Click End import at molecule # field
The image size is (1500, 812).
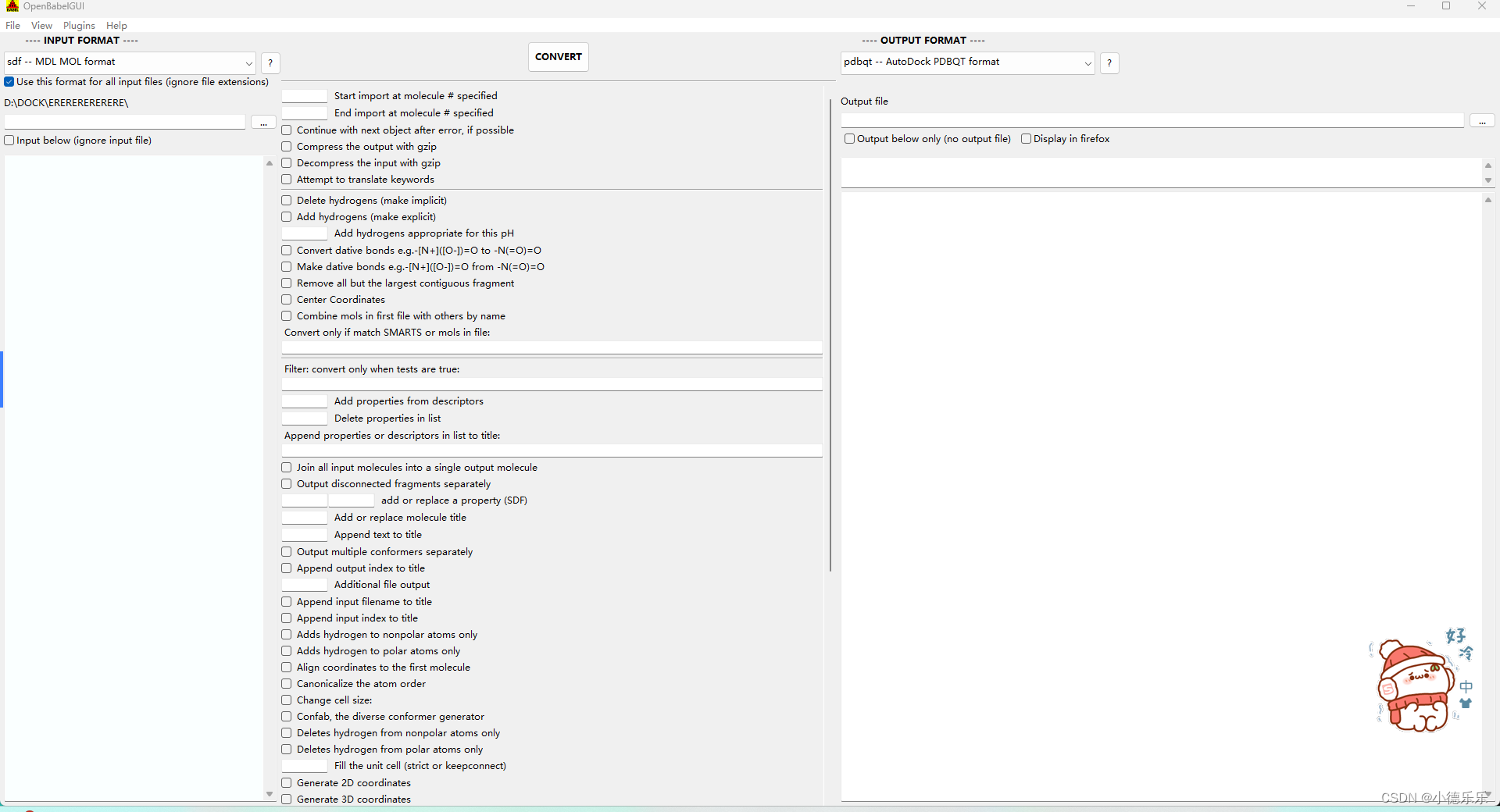[305, 113]
